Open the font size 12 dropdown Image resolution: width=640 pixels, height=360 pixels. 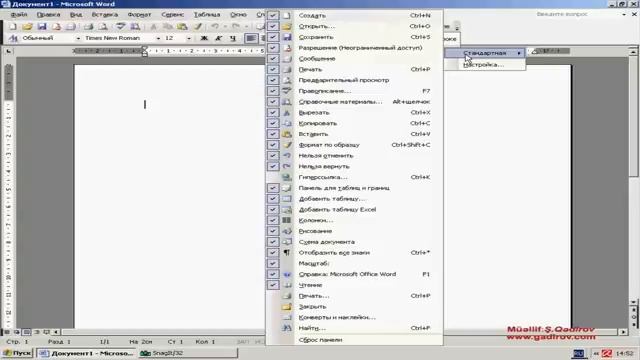pyautogui.click(x=189, y=38)
